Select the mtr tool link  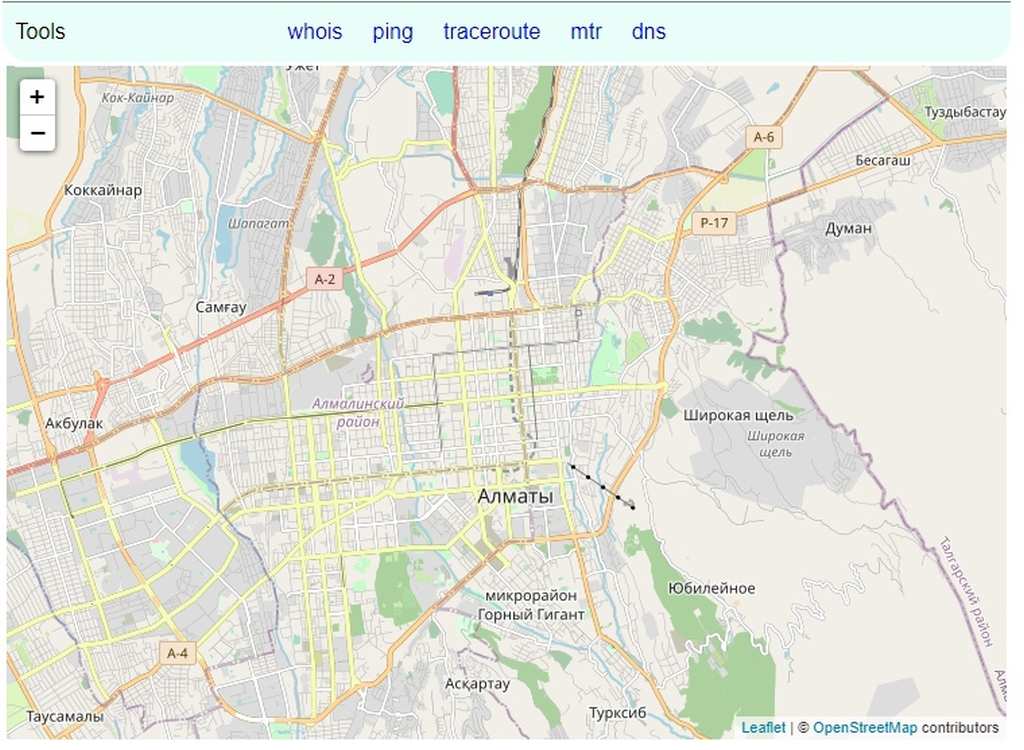tap(586, 32)
